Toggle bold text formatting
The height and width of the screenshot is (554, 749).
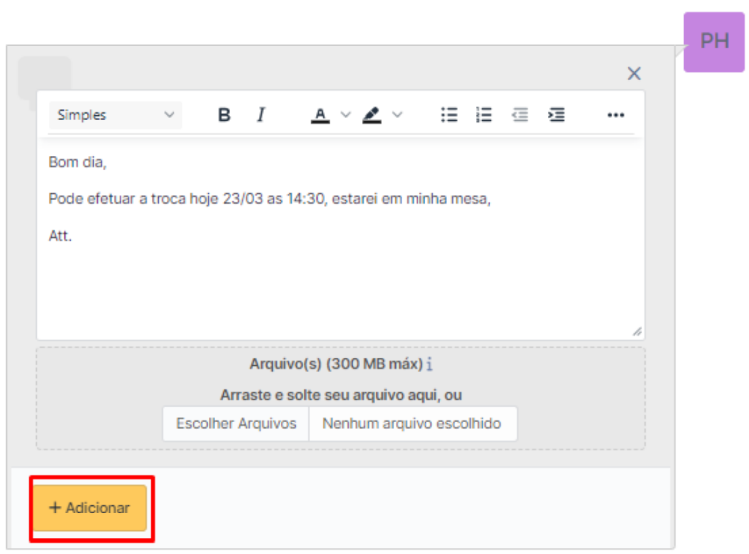(x=224, y=115)
